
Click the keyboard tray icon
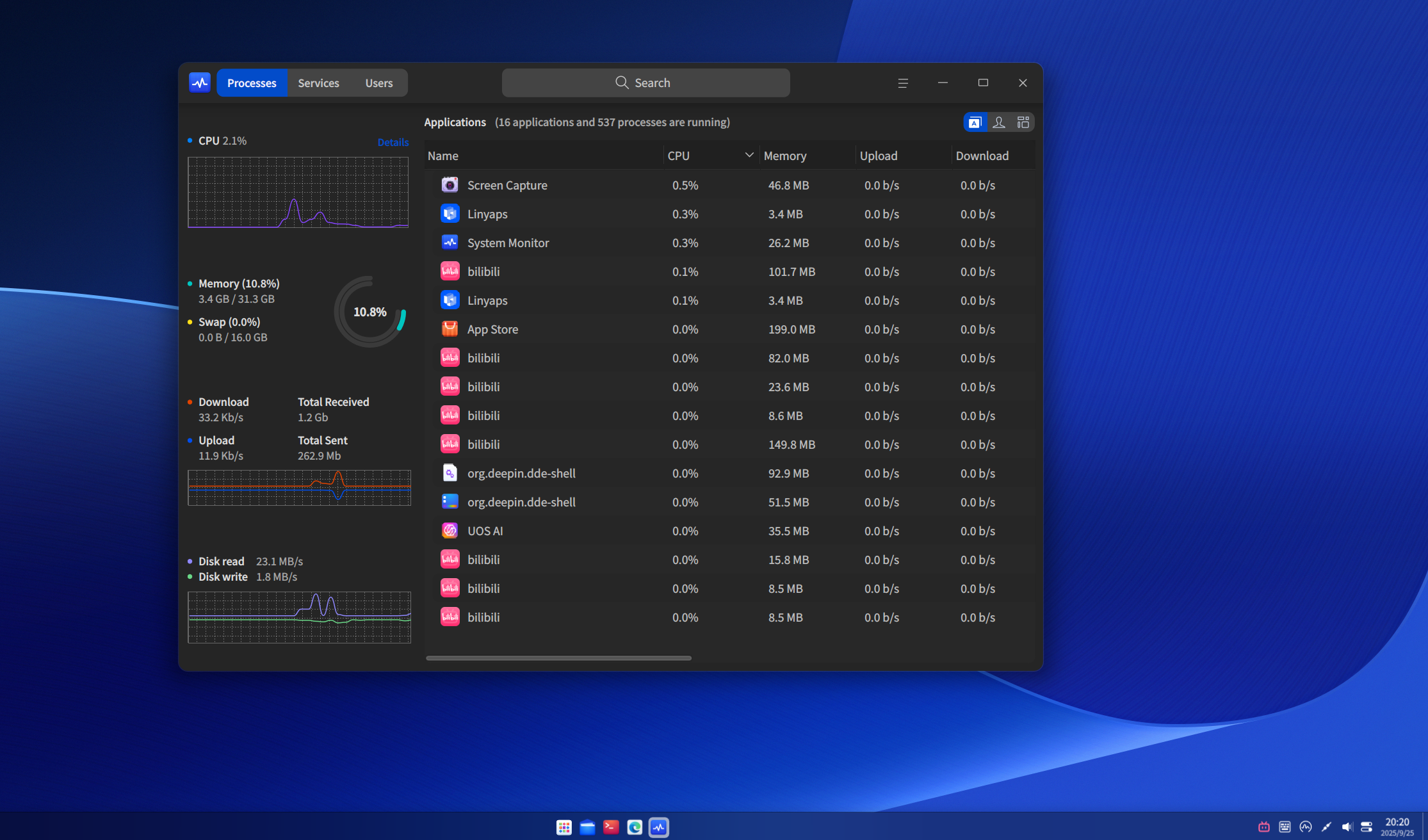pos(1285,827)
